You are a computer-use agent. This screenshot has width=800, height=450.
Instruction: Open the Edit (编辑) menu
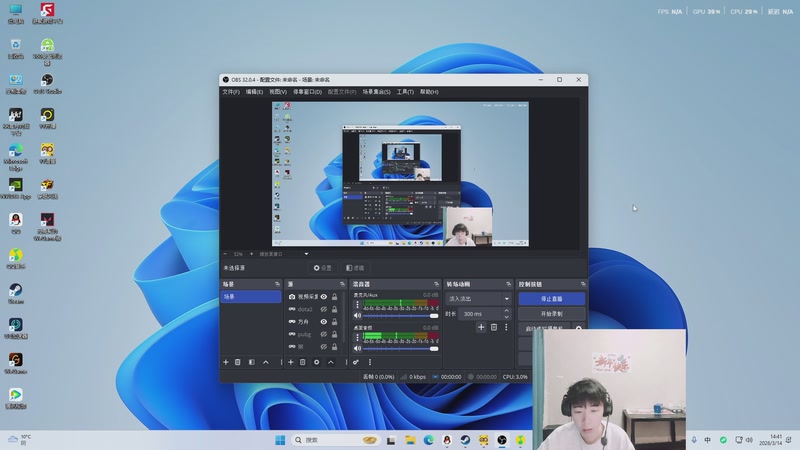[x=254, y=92]
